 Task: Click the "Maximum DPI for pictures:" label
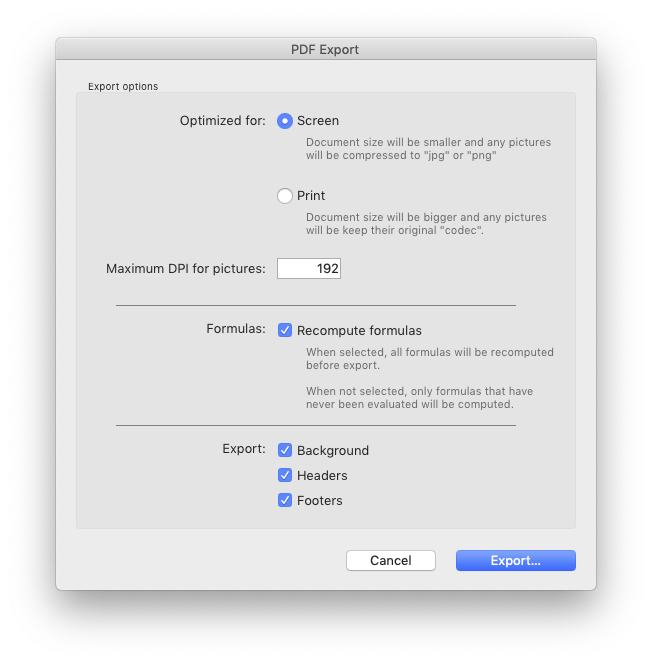pos(186,268)
